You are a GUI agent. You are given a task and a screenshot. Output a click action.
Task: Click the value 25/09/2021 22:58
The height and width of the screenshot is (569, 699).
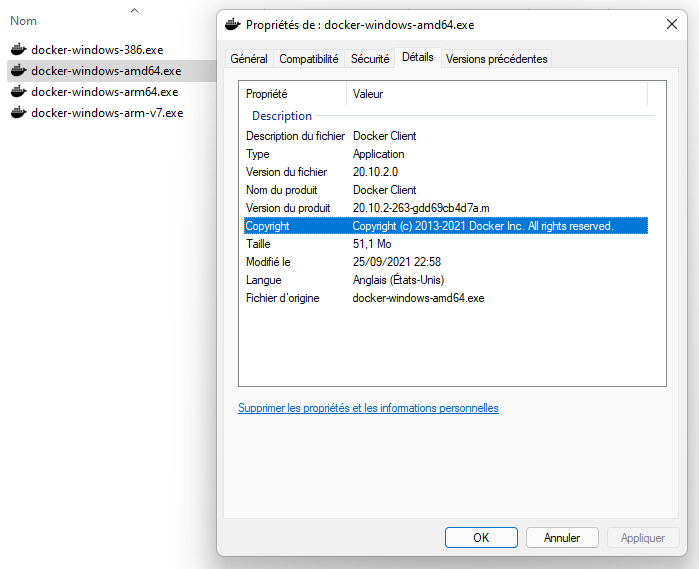(397, 262)
